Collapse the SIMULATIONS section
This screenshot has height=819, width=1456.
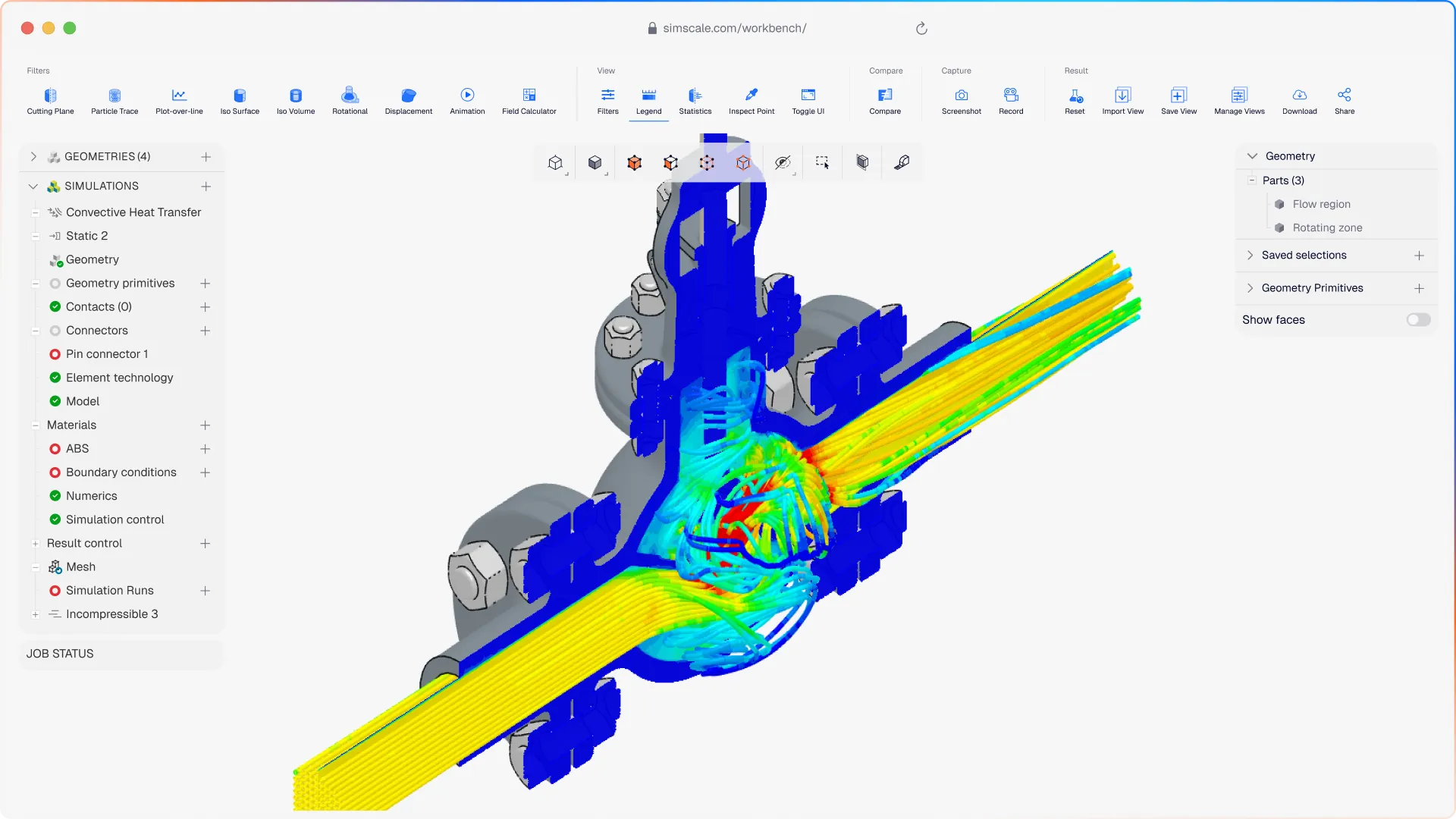tap(33, 186)
